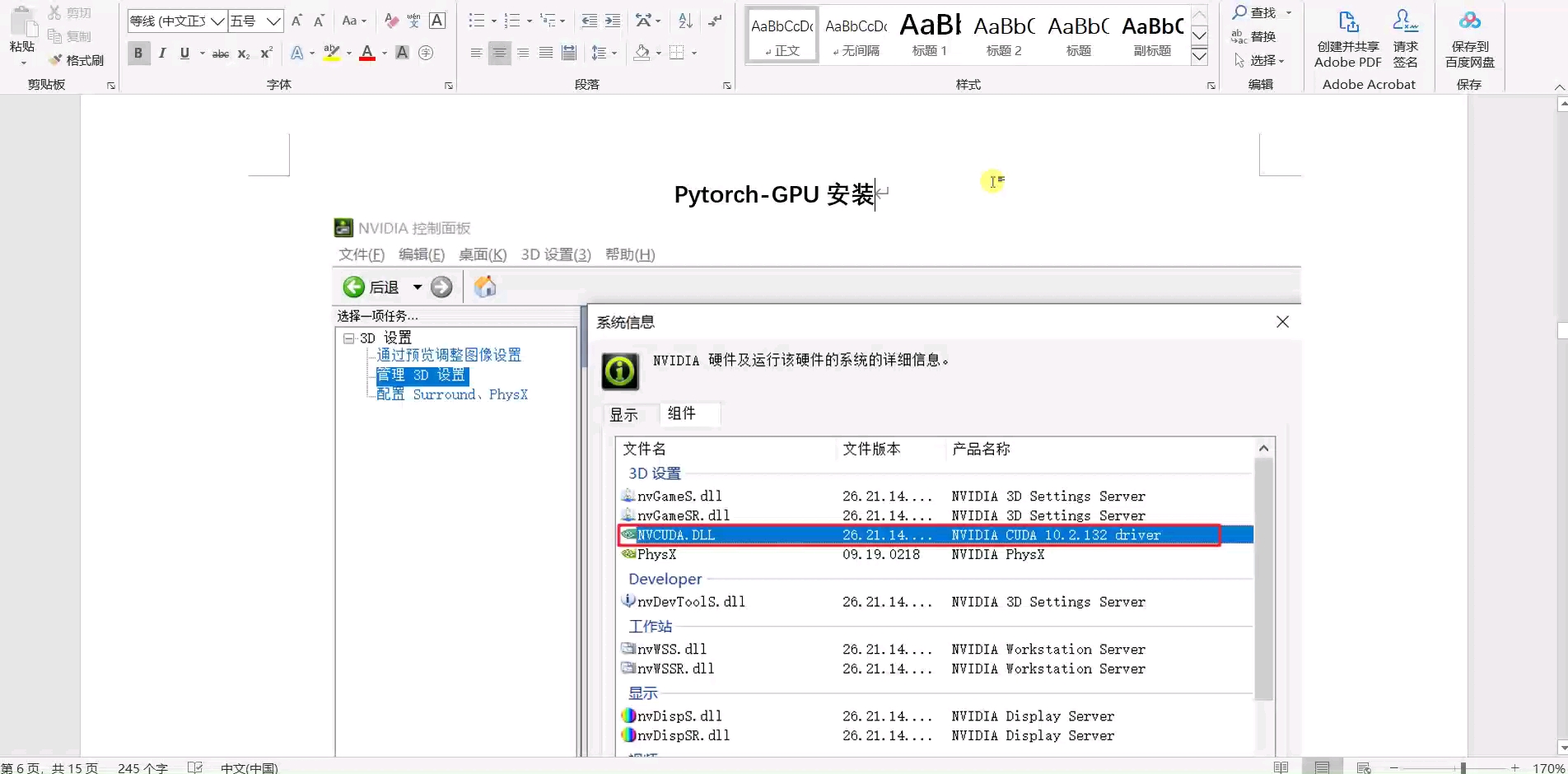This screenshot has height=774, width=1568.
Task: Open the phonetic guide (wén) tool
Action: (414, 21)
